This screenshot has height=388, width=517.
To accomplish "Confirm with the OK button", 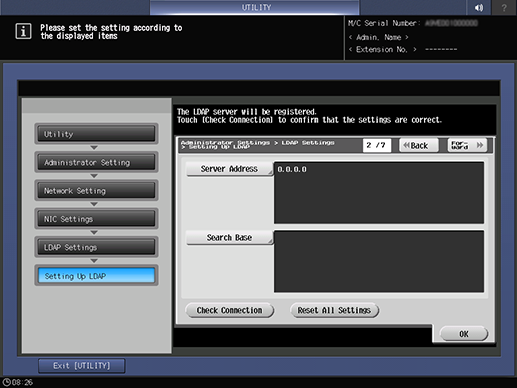I will 464,334.
